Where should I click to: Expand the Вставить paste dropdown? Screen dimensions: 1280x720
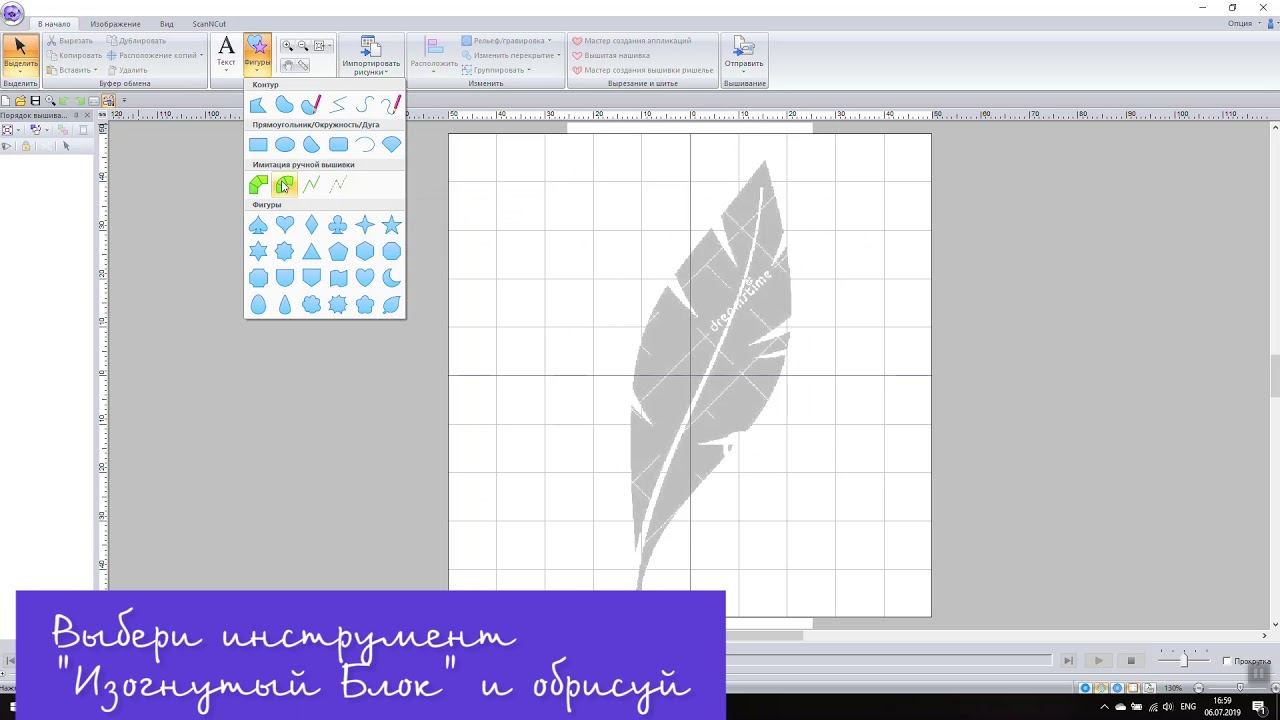(x=71, y=70)
